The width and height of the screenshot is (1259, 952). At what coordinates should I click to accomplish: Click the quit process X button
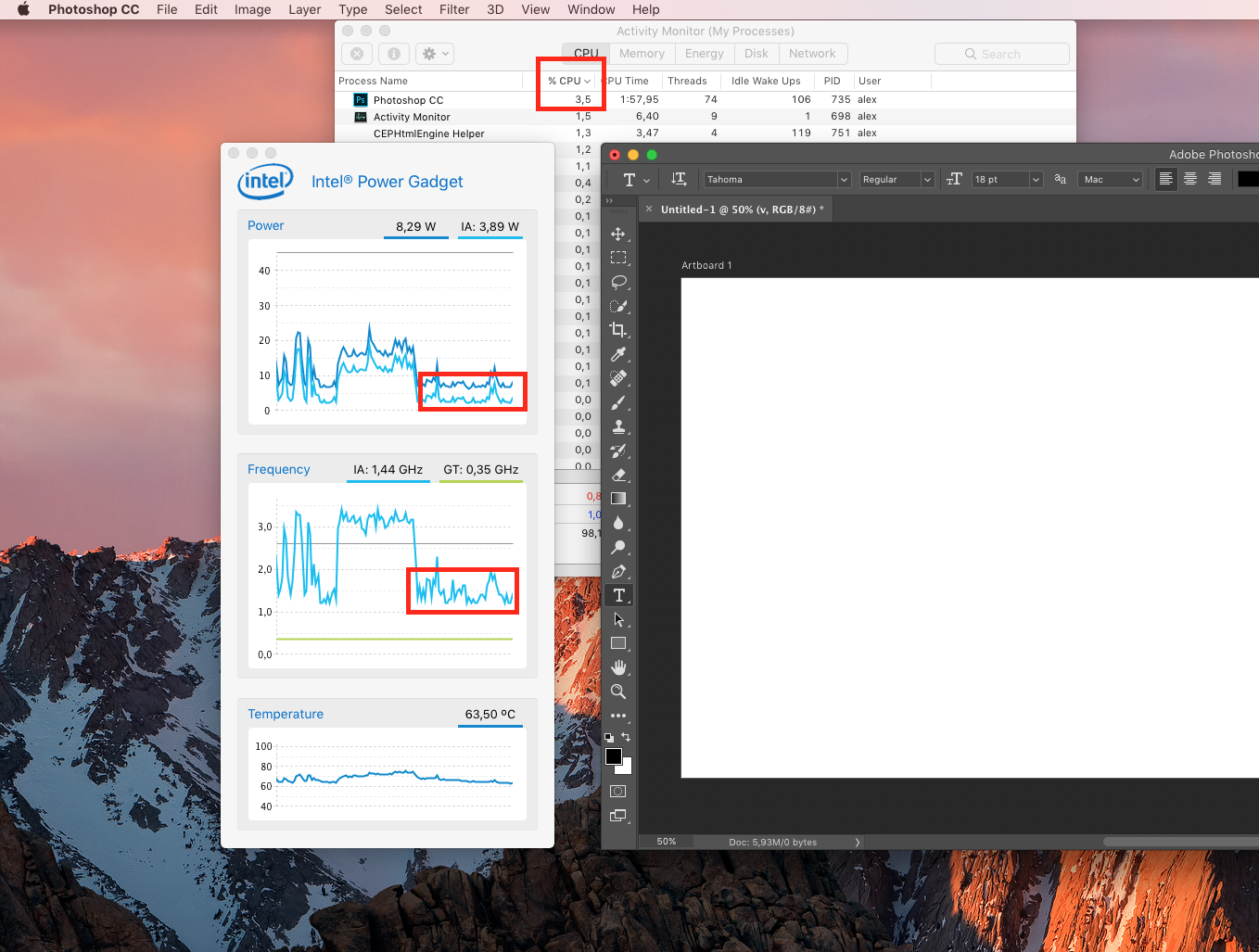click(357, 54)
